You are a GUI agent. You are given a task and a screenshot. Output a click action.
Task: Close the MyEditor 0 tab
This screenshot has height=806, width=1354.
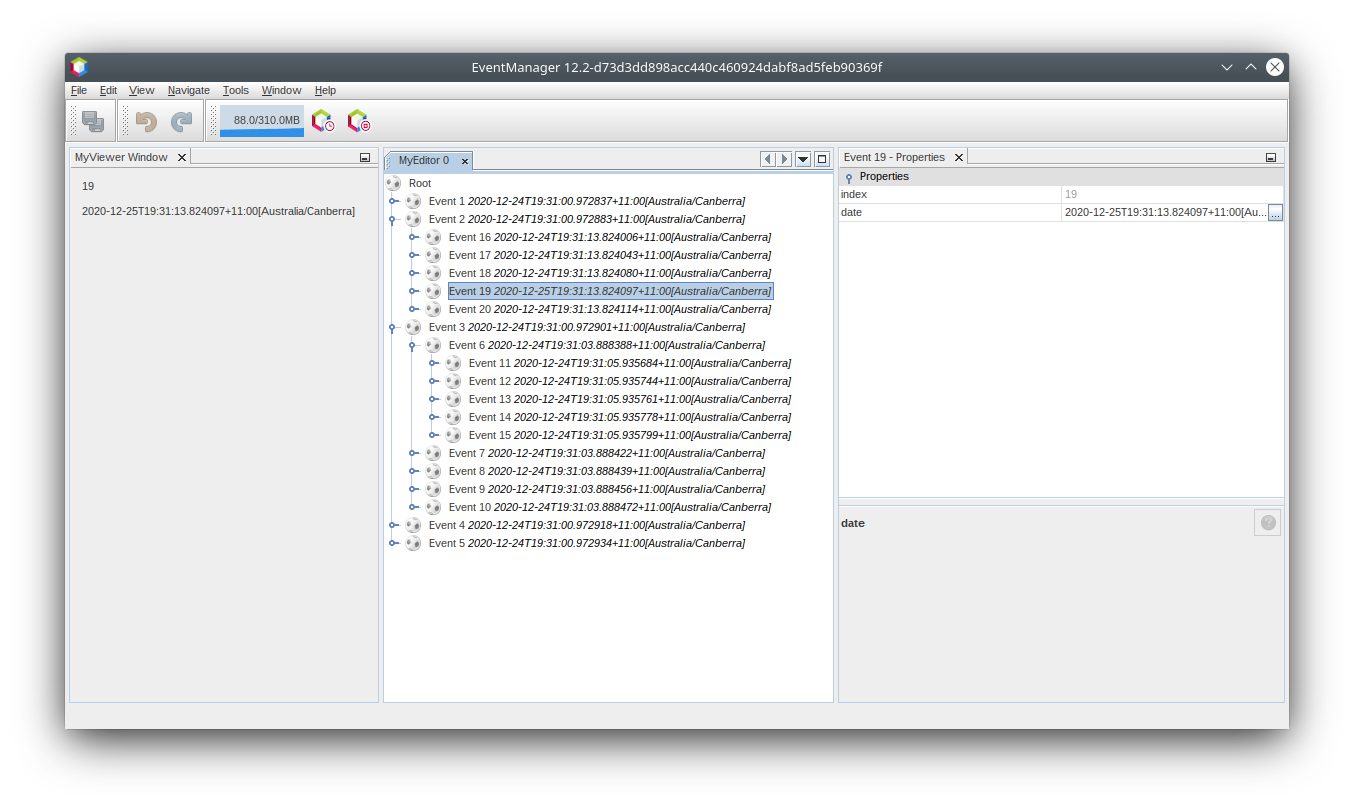click(x=465, y=161)
